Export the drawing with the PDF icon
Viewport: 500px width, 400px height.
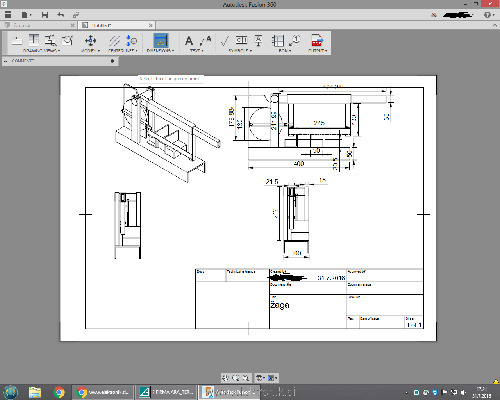point(317,41)
